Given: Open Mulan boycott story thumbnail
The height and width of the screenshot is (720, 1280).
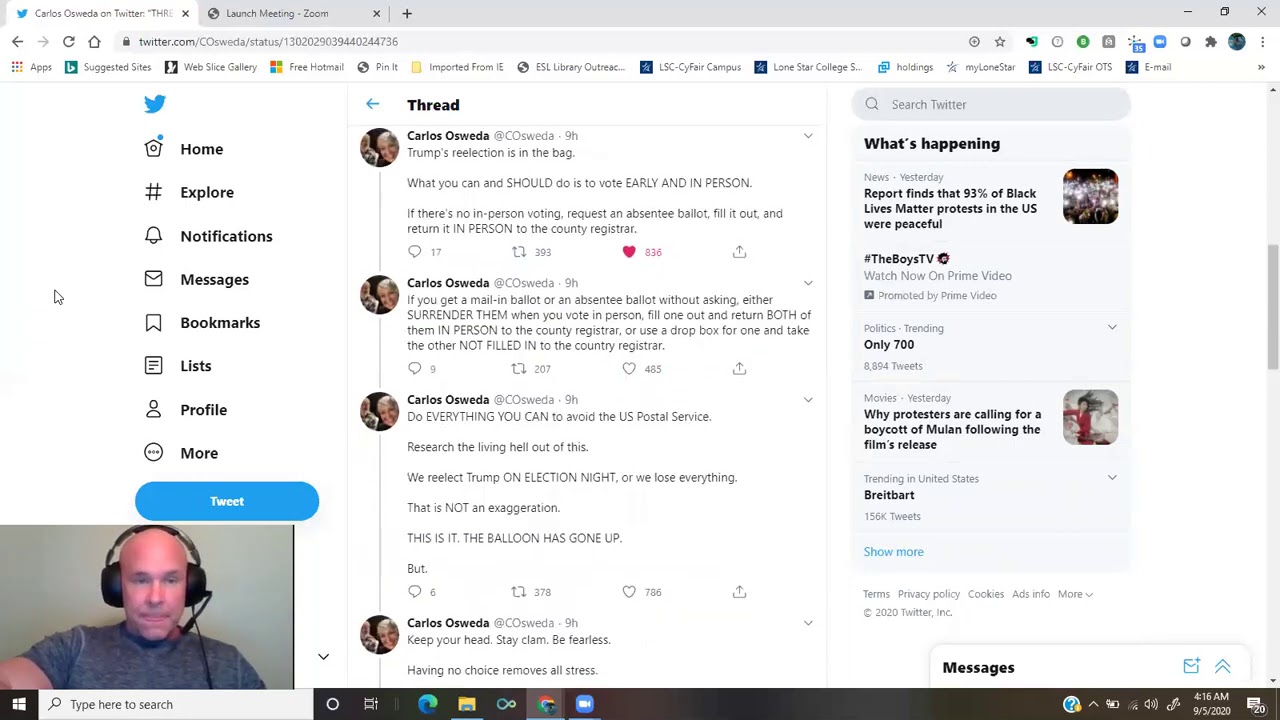Looking at the screenshot, I should click(x=1090, y=417).
